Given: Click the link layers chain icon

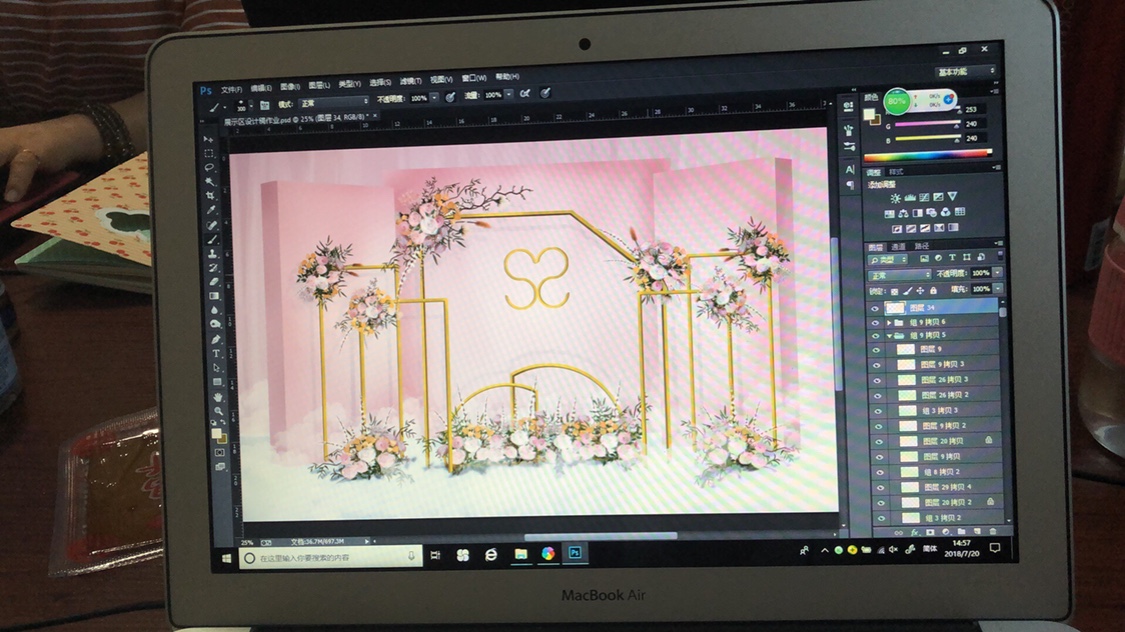Looking at the screenshot, I should pyautogui.click(x=898, y=532).
